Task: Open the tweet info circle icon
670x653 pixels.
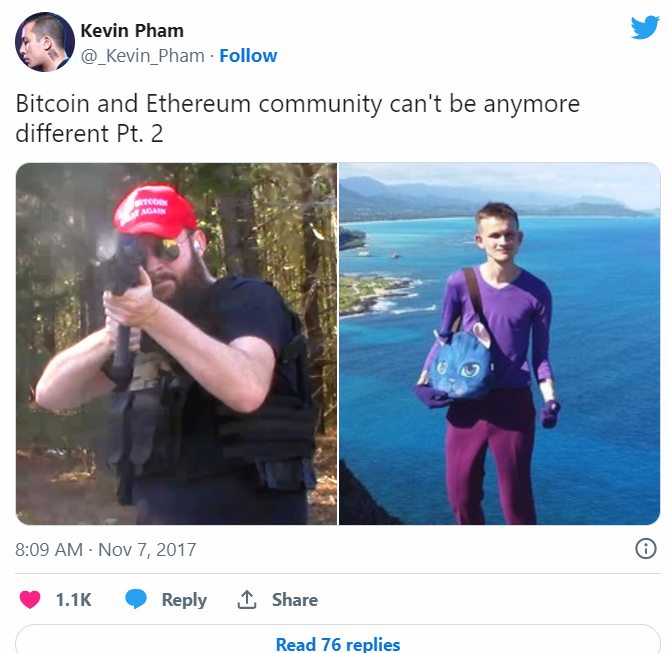Action: pos(646,549)
